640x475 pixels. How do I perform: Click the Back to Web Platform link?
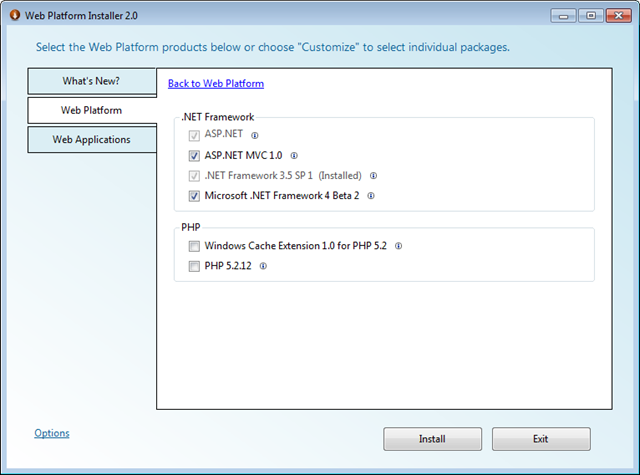coord(216,84)
